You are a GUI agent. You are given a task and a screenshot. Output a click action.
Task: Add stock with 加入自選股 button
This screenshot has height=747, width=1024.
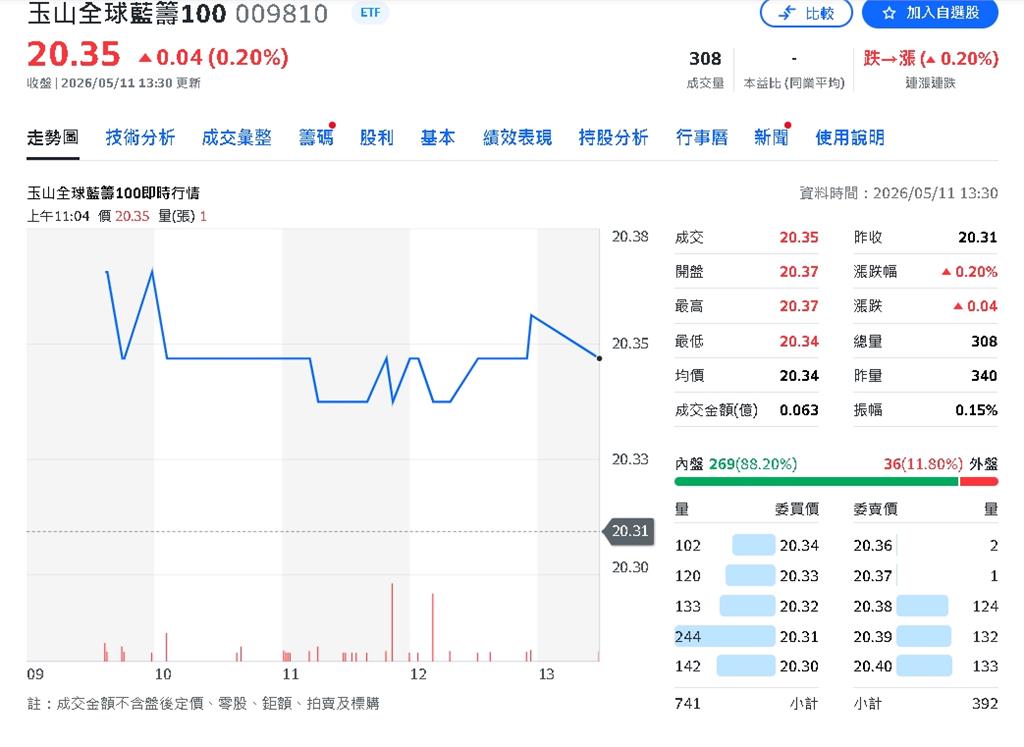tap(930, 13)
